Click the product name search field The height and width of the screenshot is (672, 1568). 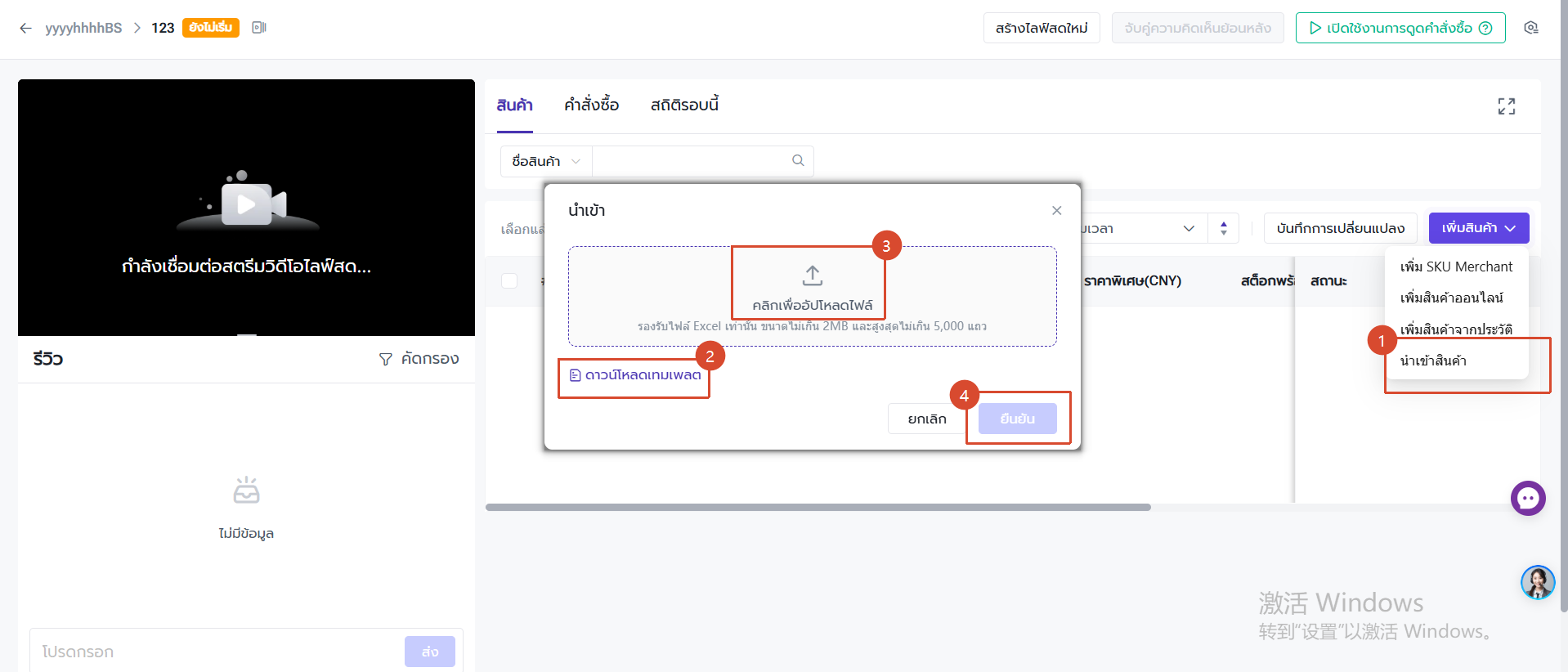691,161
